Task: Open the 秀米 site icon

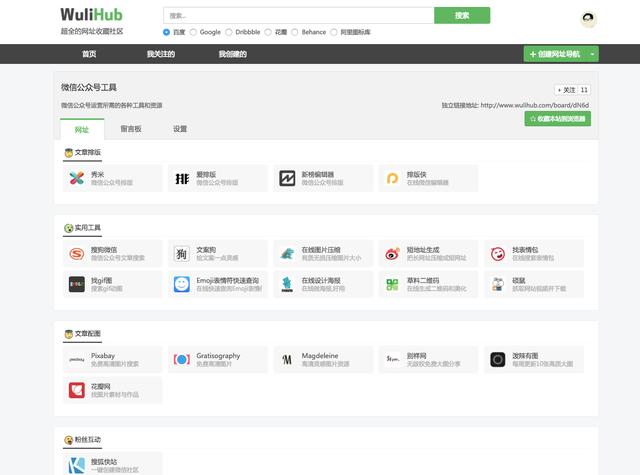Action: click(77, 178)
